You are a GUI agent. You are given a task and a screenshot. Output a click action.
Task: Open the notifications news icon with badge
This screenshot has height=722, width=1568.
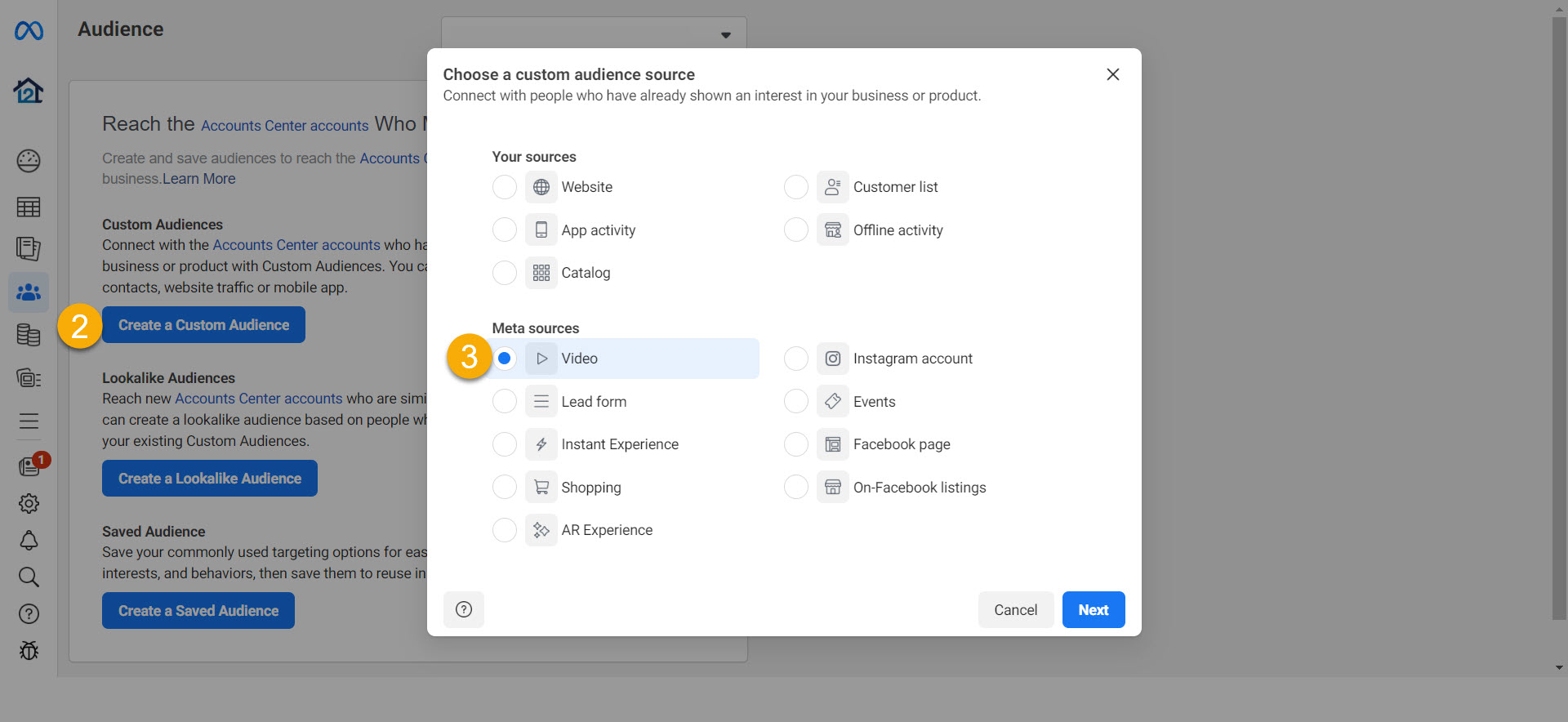click(30, 465)
